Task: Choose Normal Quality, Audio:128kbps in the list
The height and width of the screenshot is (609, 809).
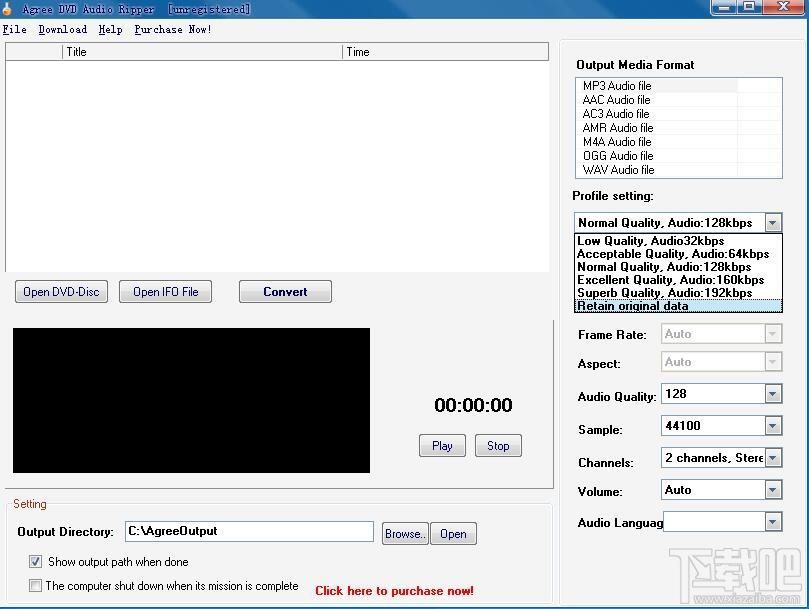Action: (678, 267)
